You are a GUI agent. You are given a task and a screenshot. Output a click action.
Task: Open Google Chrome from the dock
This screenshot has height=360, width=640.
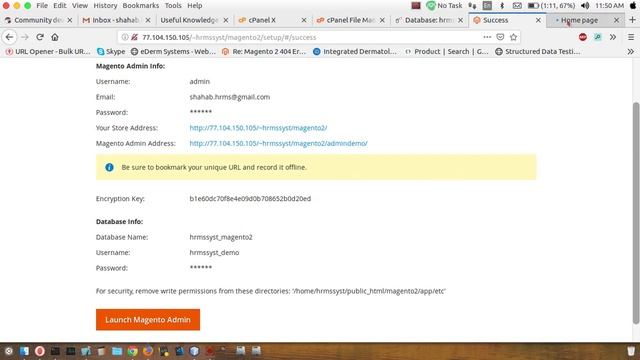132,351
